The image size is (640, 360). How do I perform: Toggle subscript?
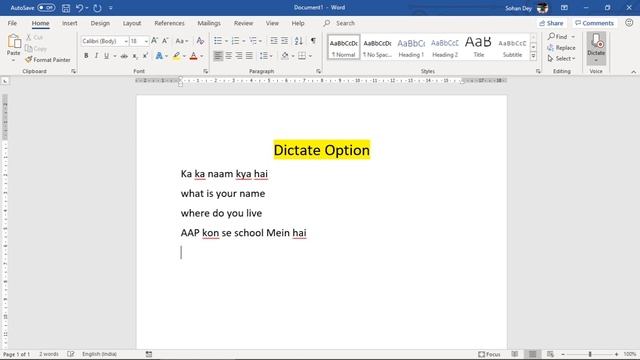[x=135, y=56]
